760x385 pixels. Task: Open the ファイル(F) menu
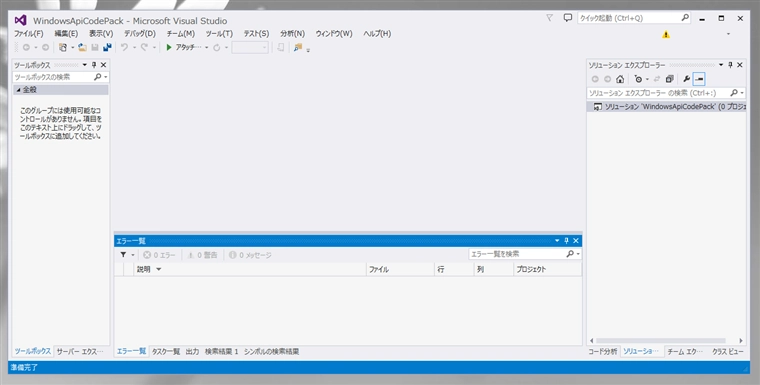point(29,34)
